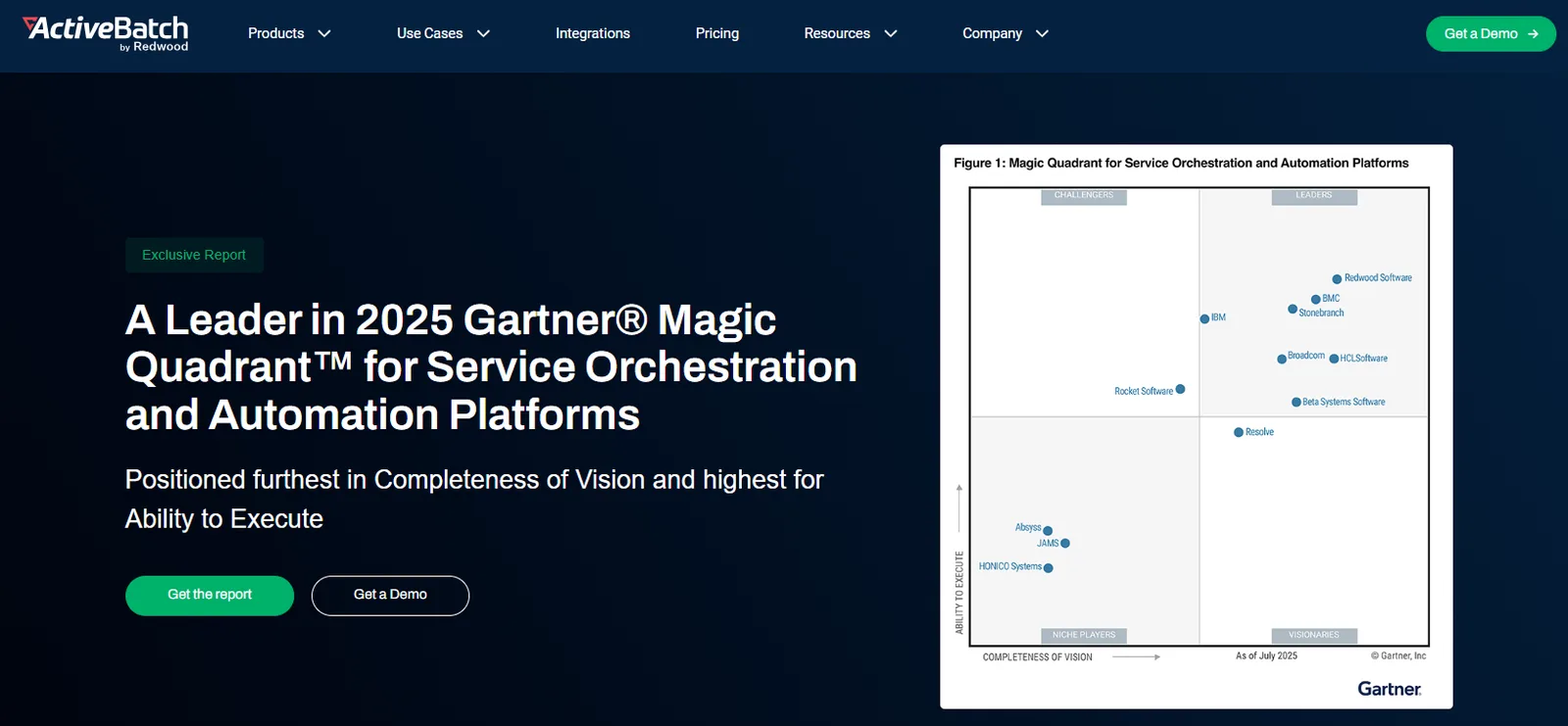The image size is (1568, 726).
Task: Expand the Products menu chevron
Action: pos(324,33)
